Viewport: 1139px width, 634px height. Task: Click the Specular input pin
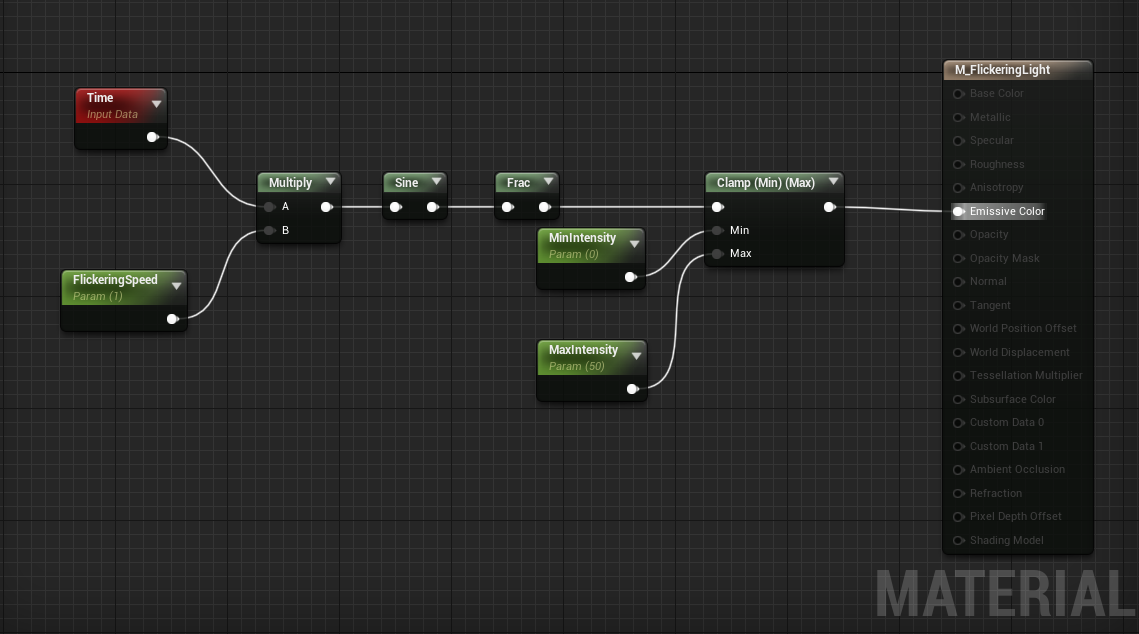(x=959, y=141)
